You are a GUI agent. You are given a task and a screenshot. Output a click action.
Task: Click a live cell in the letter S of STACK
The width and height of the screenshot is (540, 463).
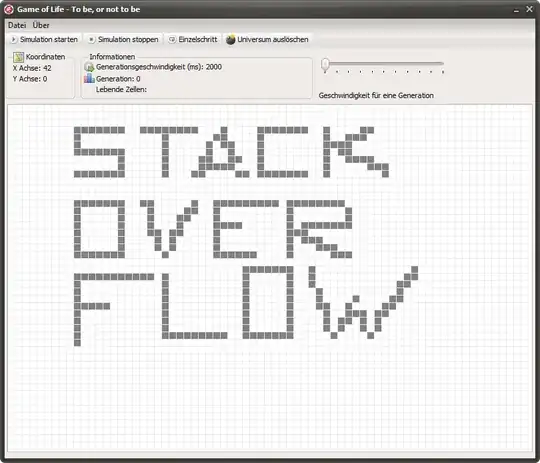tap(100, 152)
